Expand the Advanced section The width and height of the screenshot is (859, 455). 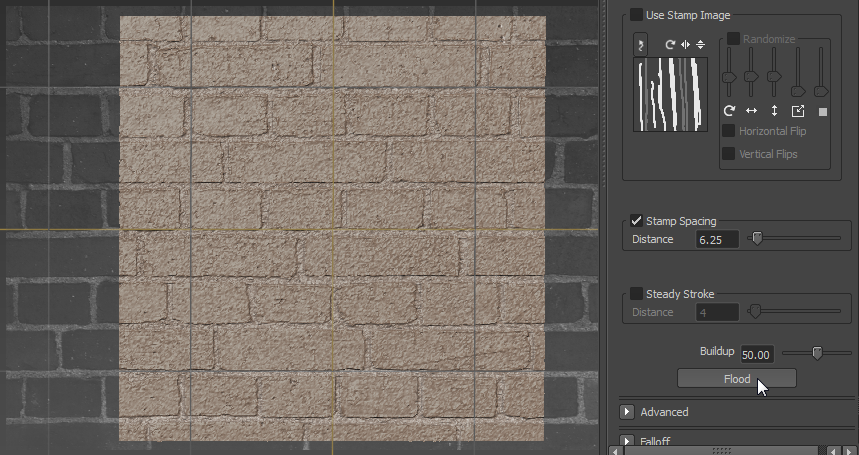click(x=628, y=412)
